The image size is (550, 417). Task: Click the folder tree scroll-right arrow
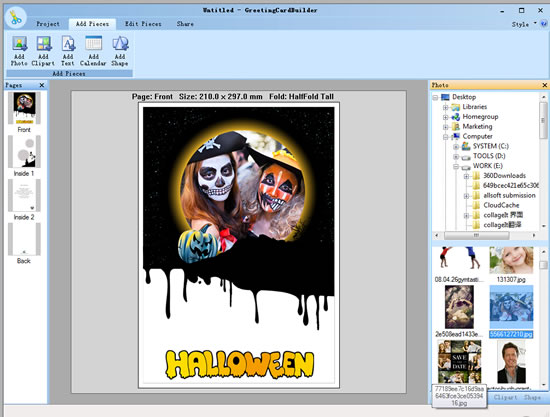[x=534, y=235]
